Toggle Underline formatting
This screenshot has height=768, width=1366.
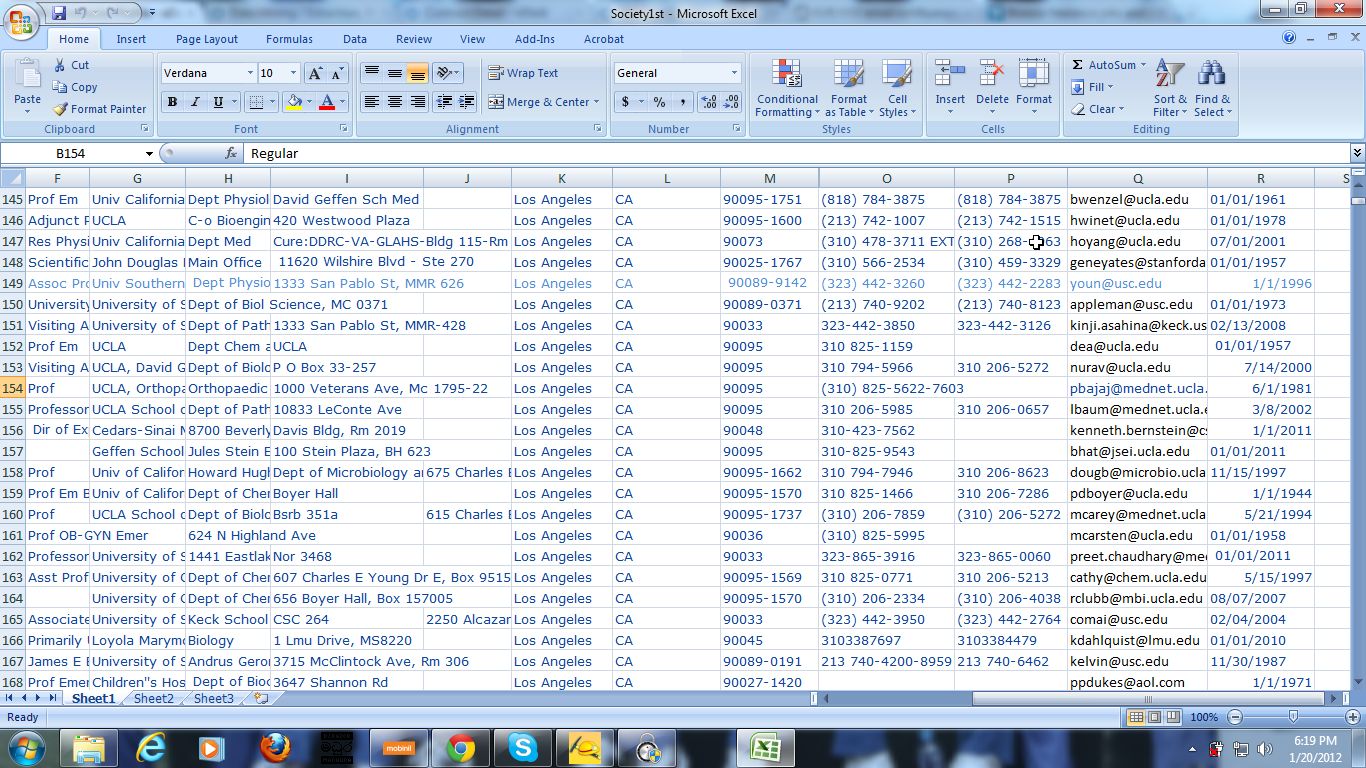(217, 102)
